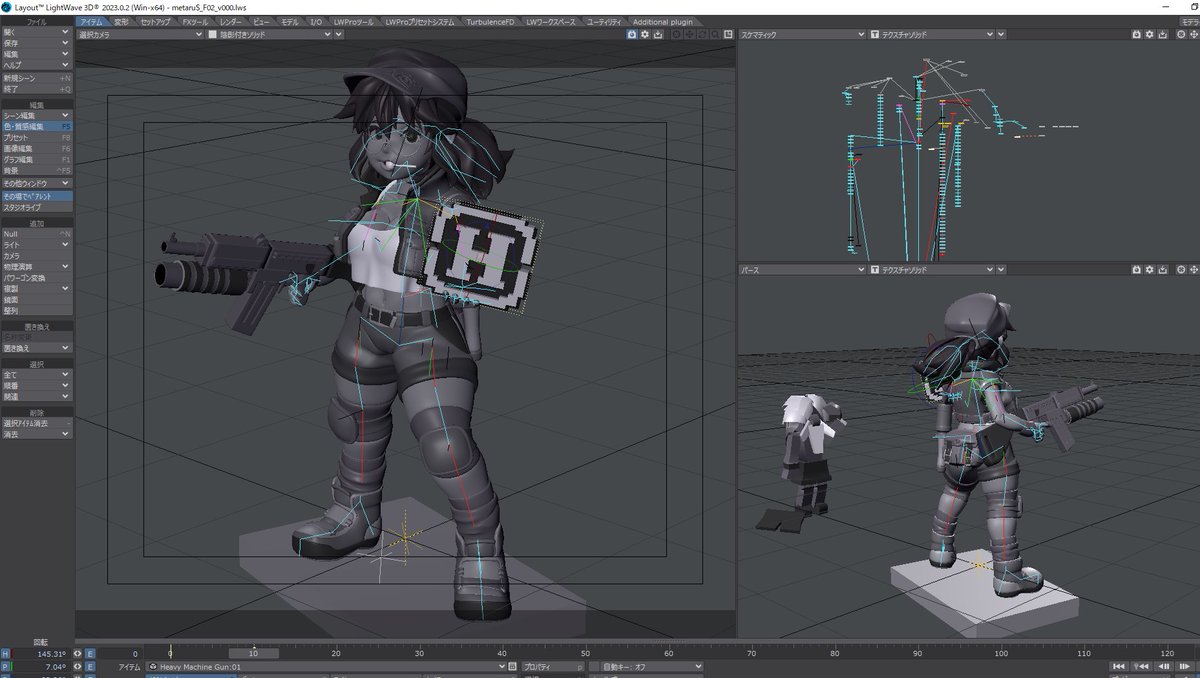
Task: Switch to the レンダー tab
Action: [x=230, y=21]
